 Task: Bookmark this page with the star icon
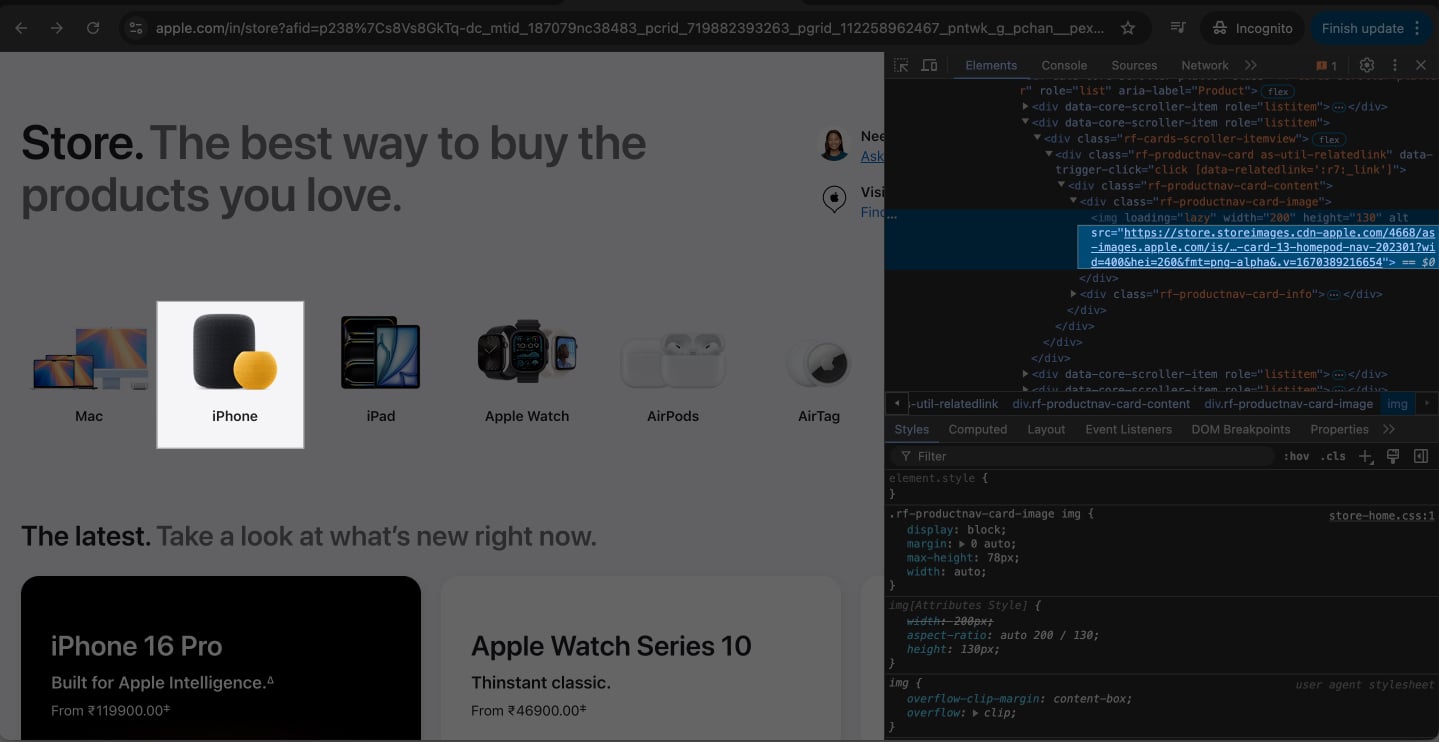click(1128, 28)
